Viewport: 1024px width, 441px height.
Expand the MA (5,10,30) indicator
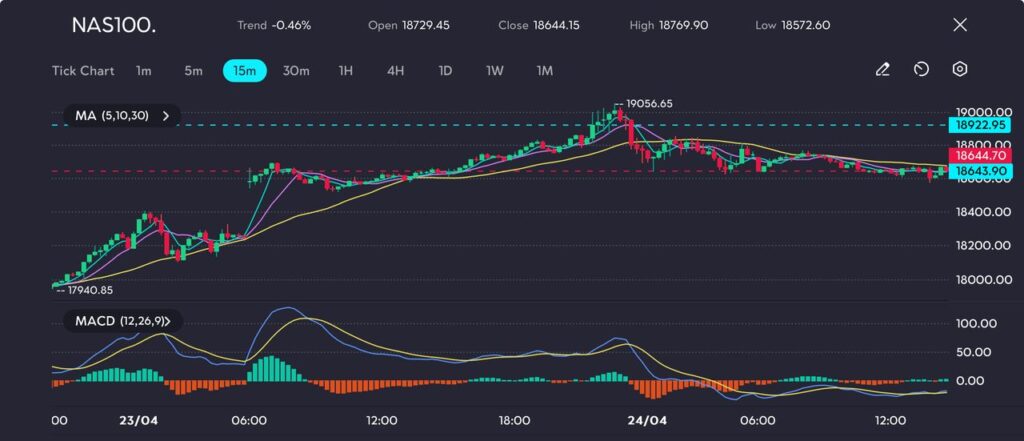pyautogui.click(x=122, y=116)
